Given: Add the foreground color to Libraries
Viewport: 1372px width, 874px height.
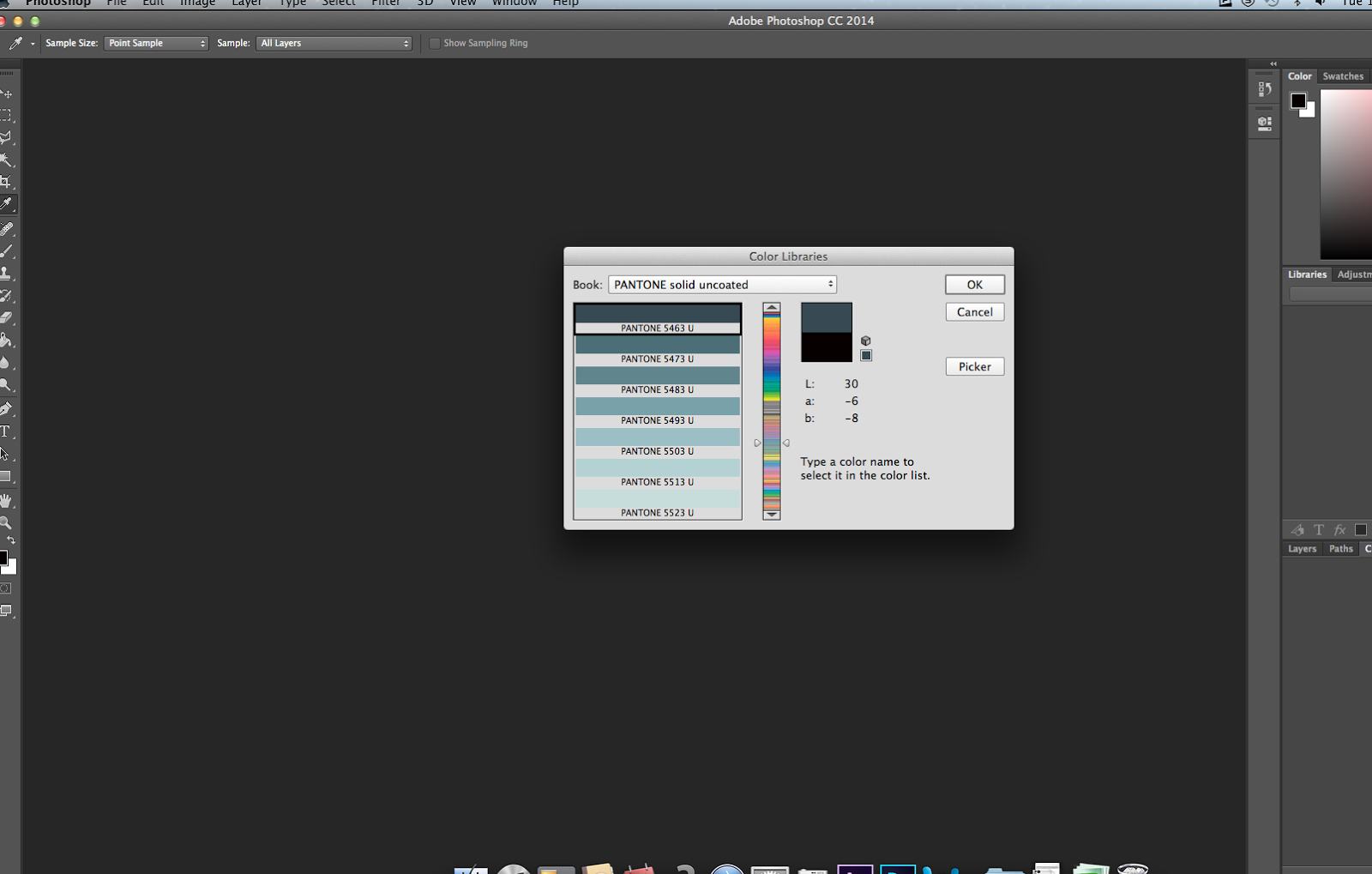Looking at the screenshot, I should tap(1361, 530).
